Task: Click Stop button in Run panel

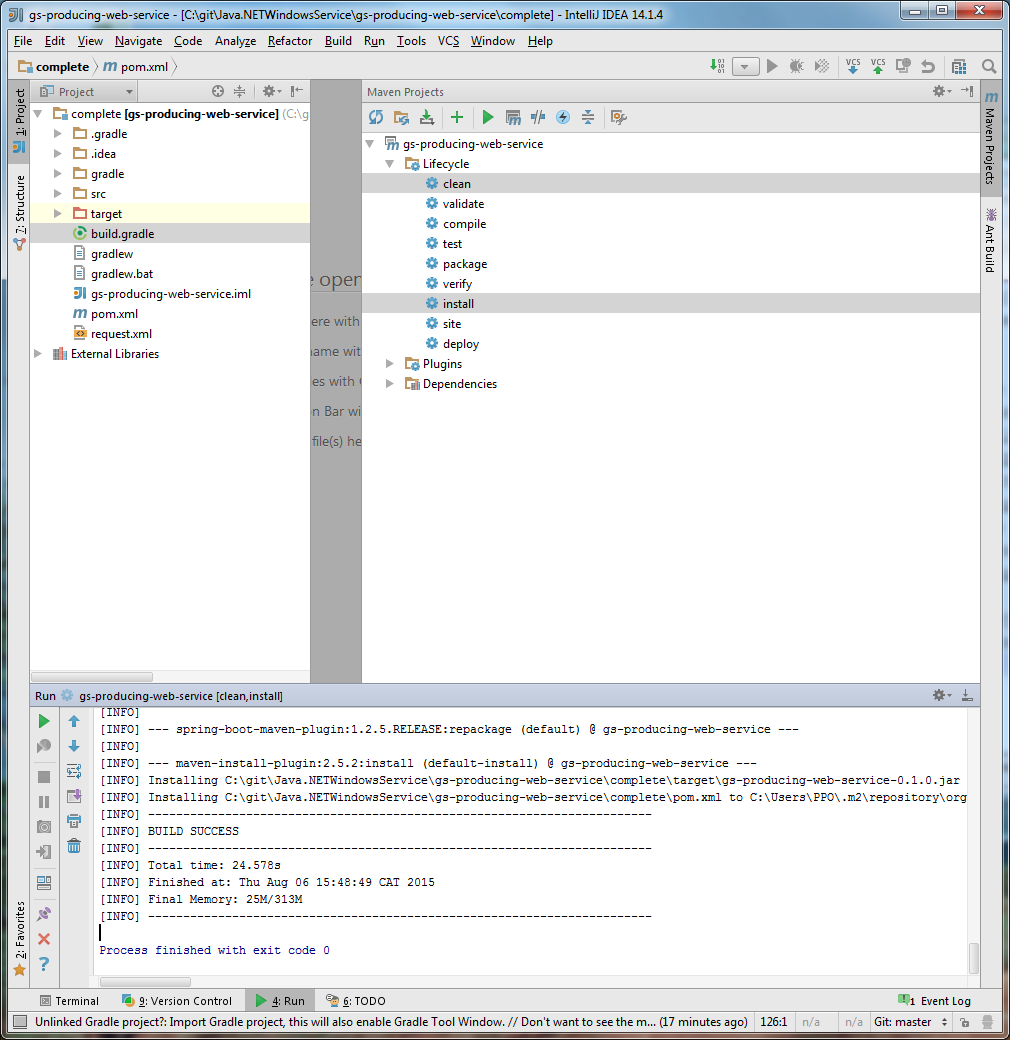Action: pyautogui.click(x=44, y=777)
